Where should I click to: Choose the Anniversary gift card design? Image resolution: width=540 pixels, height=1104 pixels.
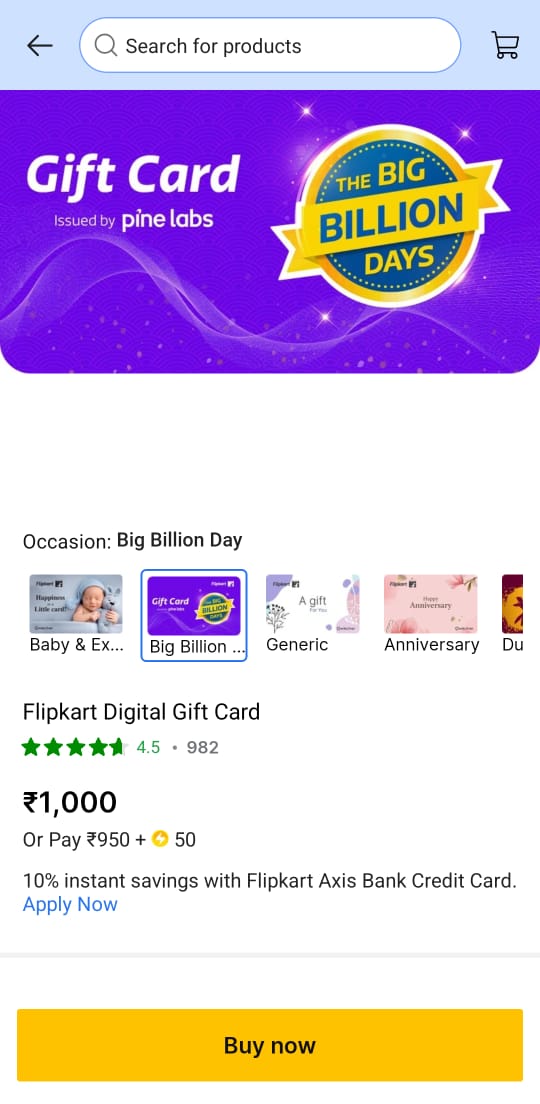tap(431, 615)
